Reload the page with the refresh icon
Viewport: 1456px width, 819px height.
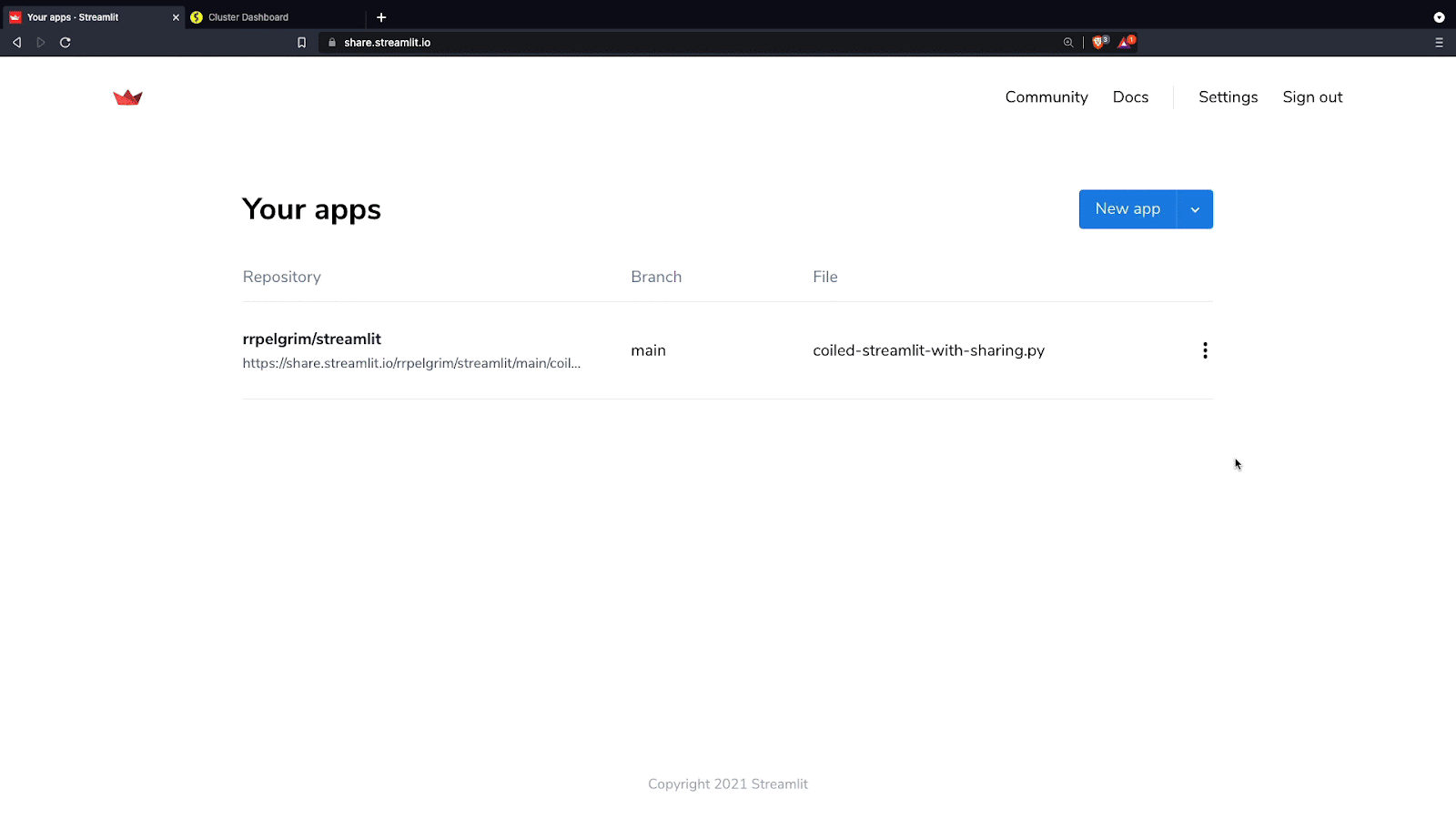tap(66, 43)
